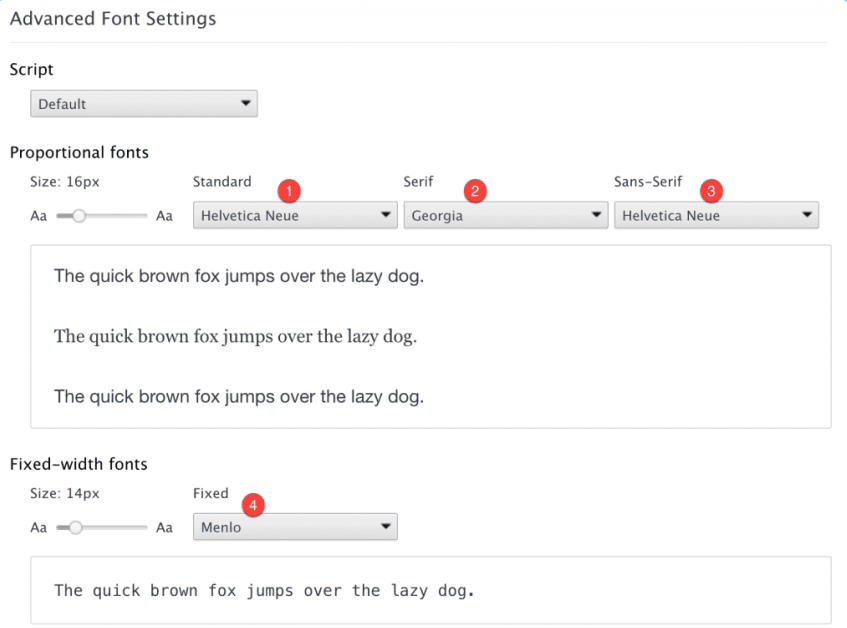Click the small Aa left of the proportional slider
This screenshot has width=847, height=628.
click(38, 216)
